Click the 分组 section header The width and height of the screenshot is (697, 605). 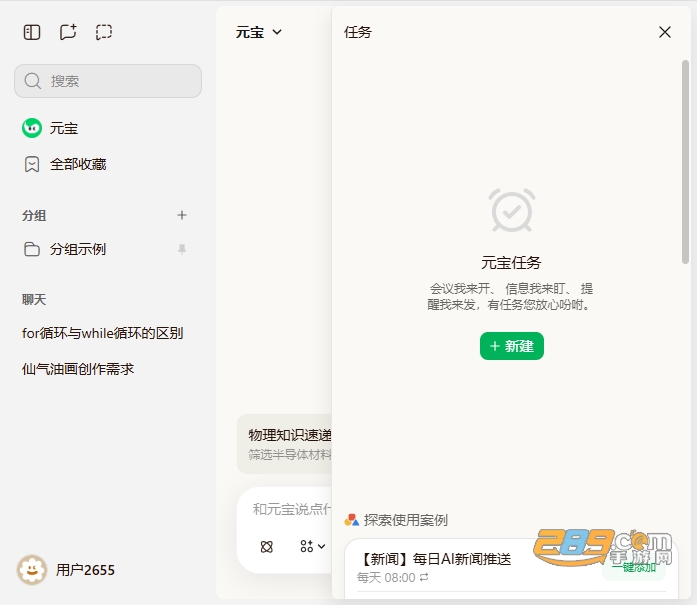(34, 216)
